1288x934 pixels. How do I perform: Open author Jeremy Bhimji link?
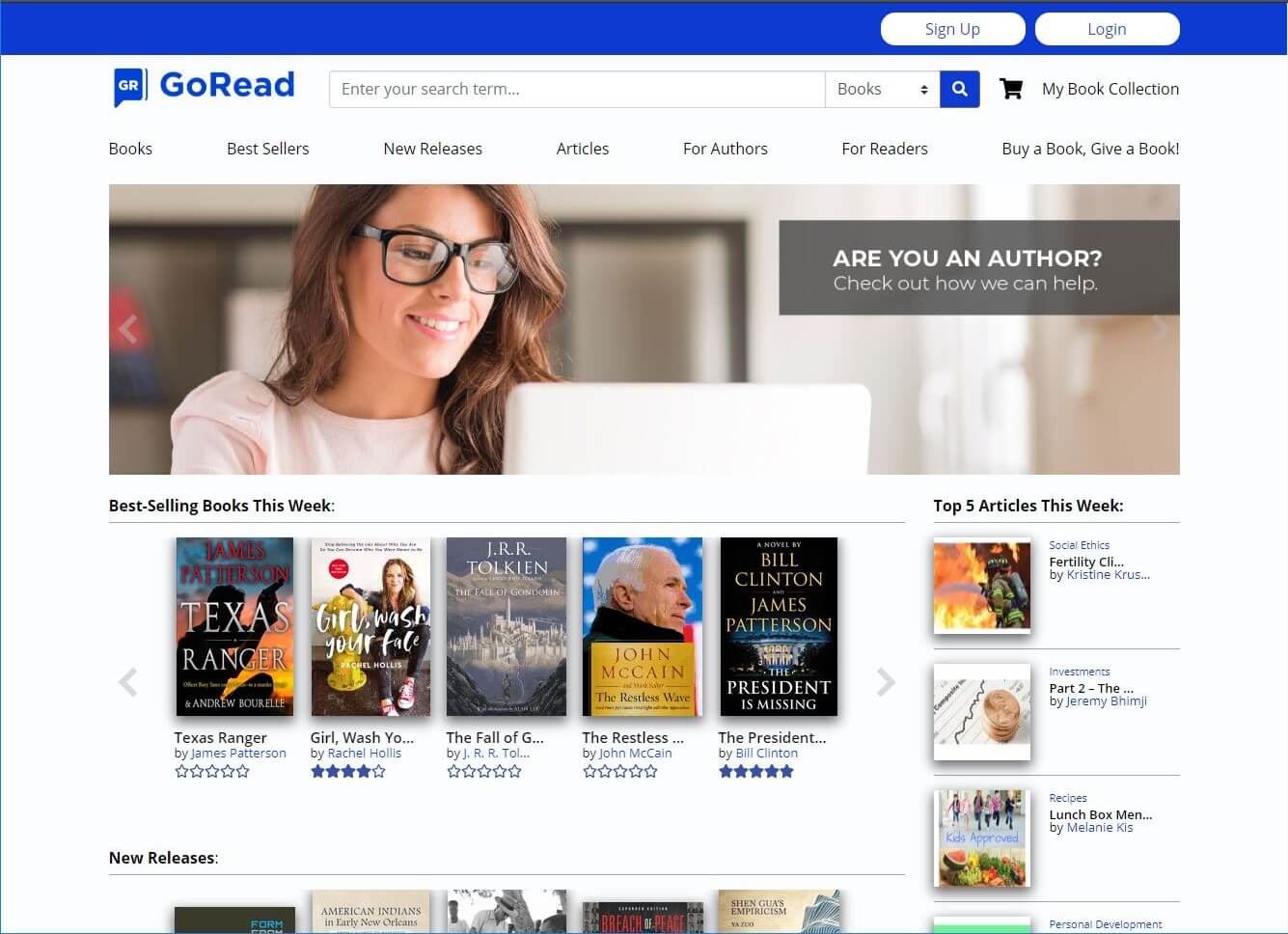[1107, 701]
